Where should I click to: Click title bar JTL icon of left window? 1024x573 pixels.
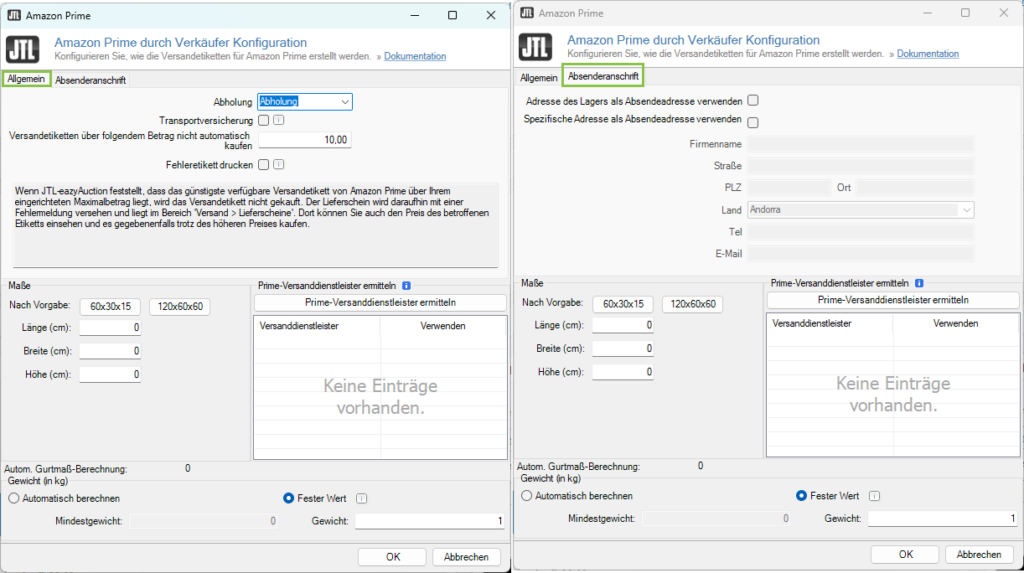pyautogui.click(x=14, y=15)
